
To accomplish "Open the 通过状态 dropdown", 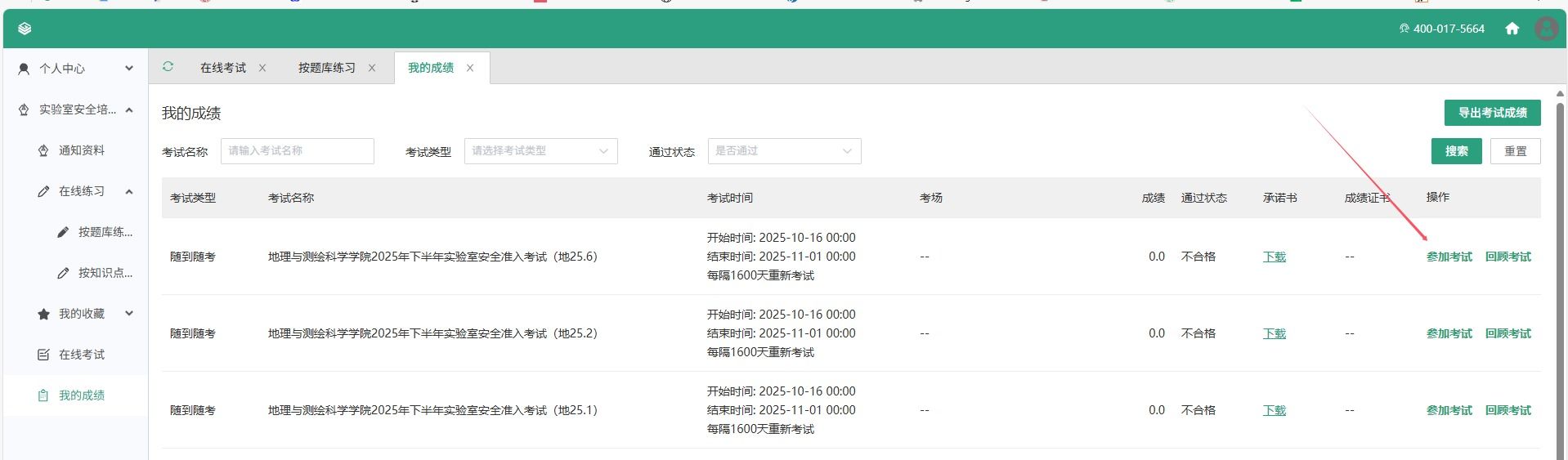I will pos(783,151).
